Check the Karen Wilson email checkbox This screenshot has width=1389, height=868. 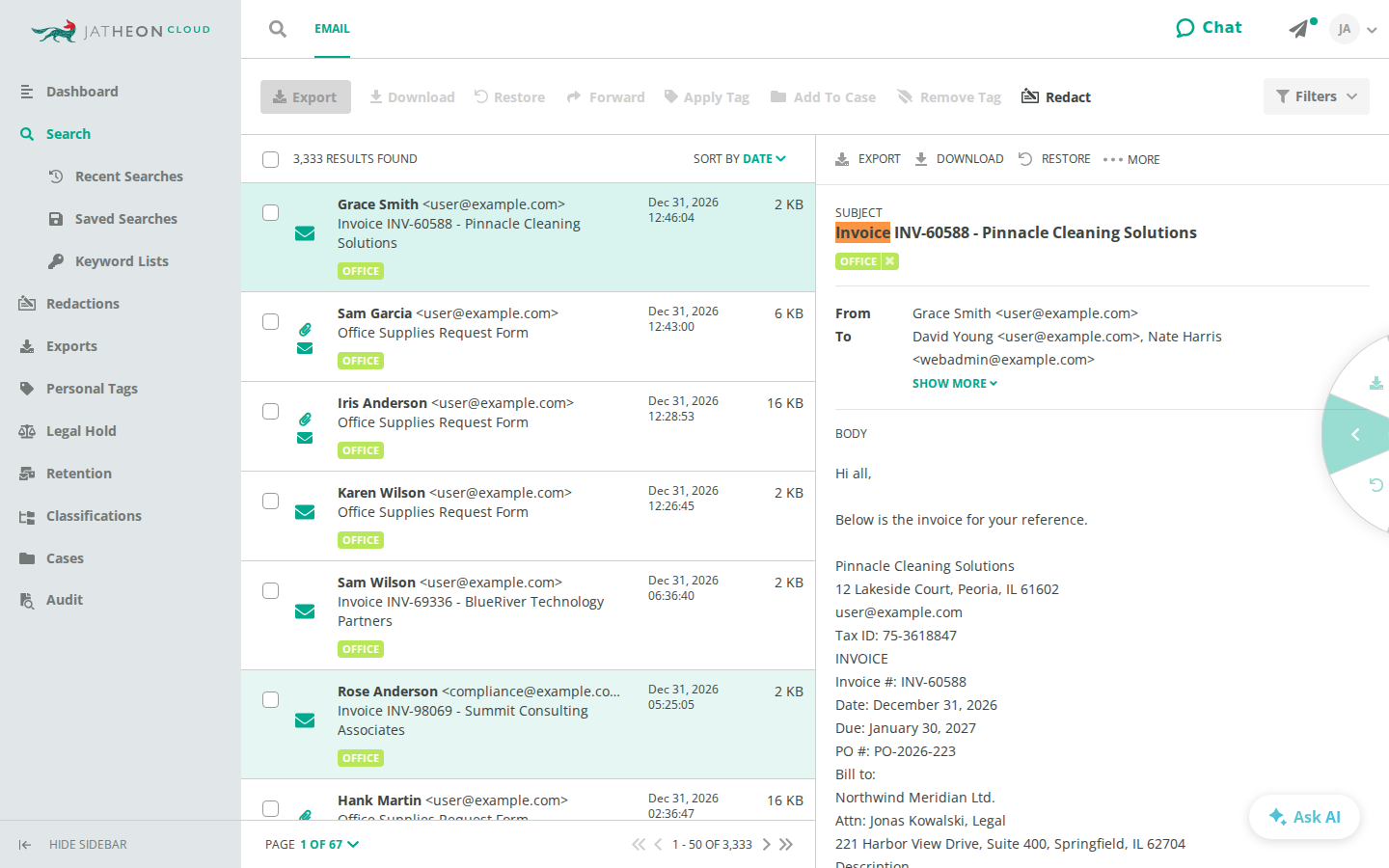pyautogui.click(x=271, y=501)
